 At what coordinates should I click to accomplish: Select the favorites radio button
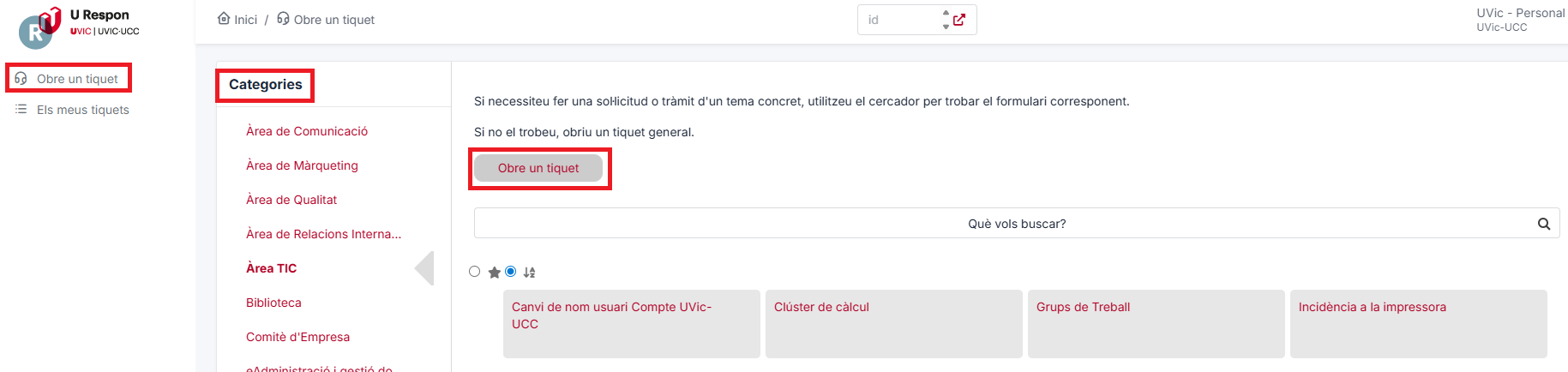pyautogui.click(x=475, y=272)
